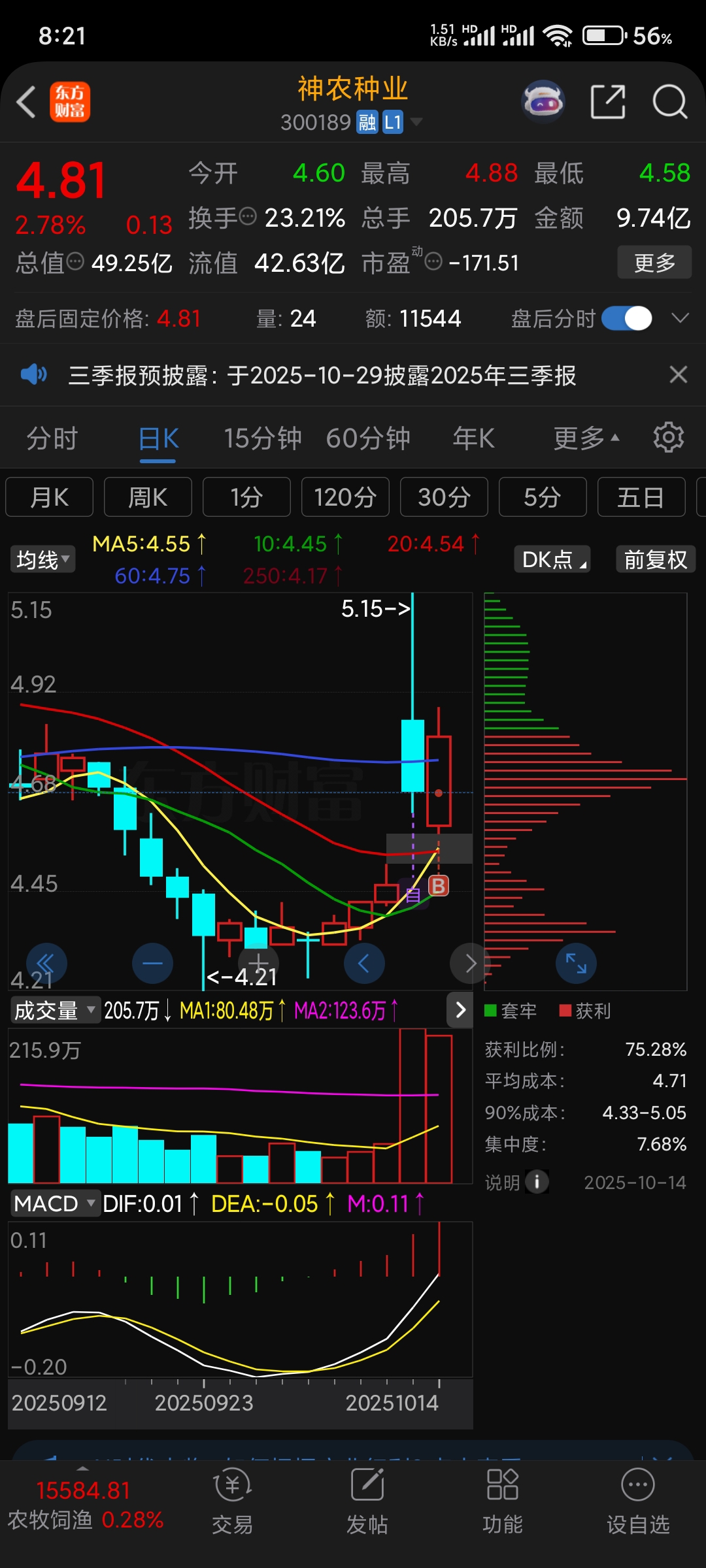Expand the after-hours row chevron

pos(681,318)
